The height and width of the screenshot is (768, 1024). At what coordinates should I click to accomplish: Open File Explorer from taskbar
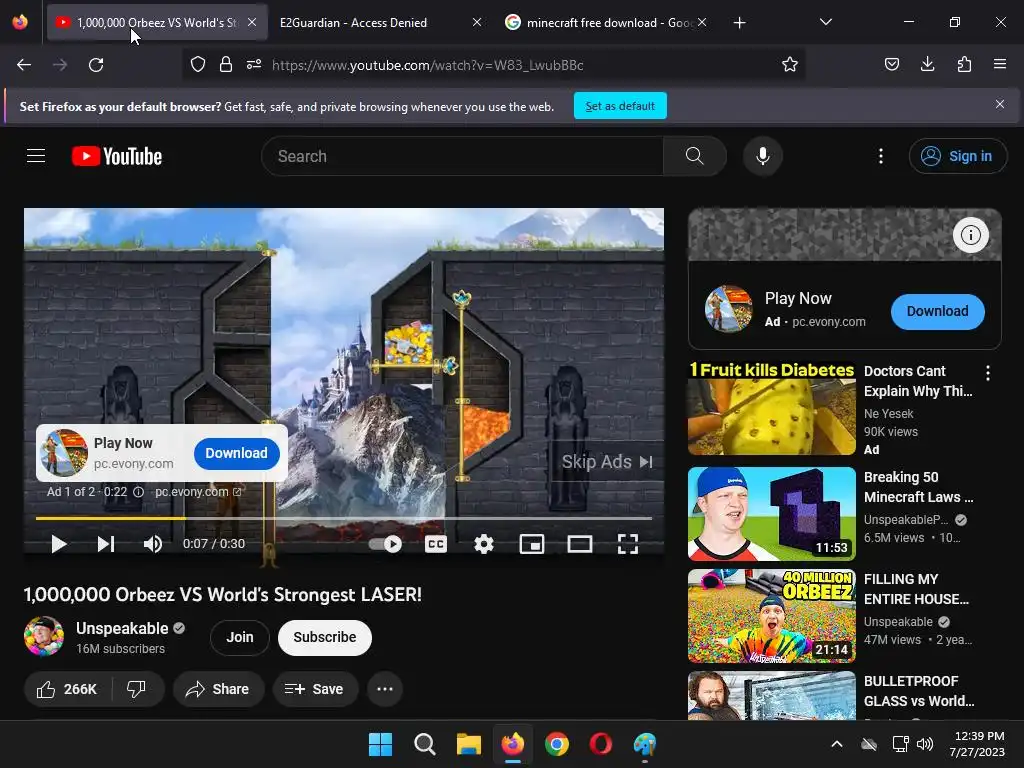point(468,744)
